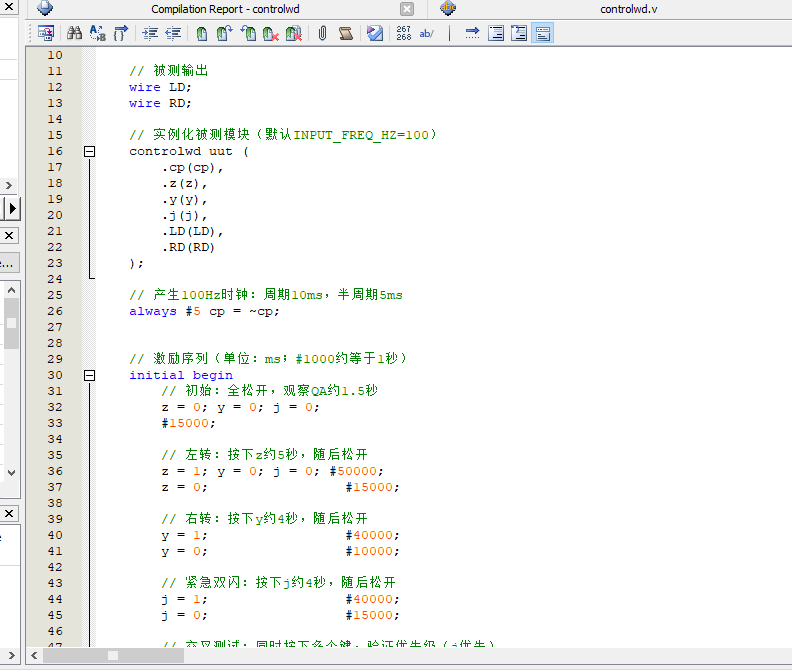Screen dimensions: 792x672
Task: Open Insert Template scroll icon
Action: 346,33
